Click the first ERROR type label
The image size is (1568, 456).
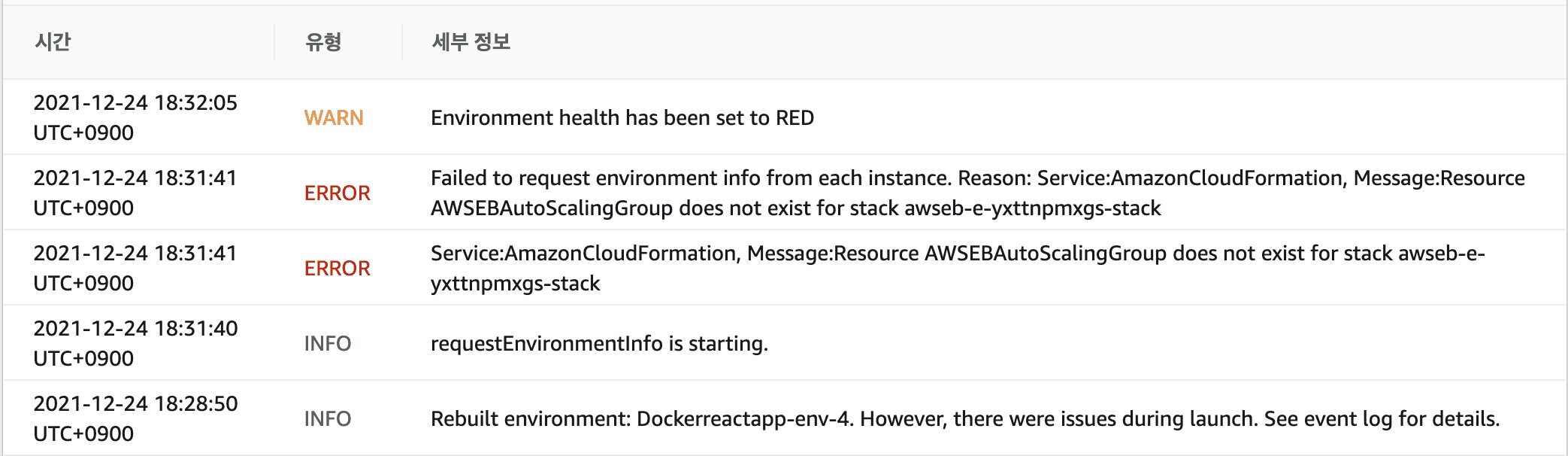338,193
